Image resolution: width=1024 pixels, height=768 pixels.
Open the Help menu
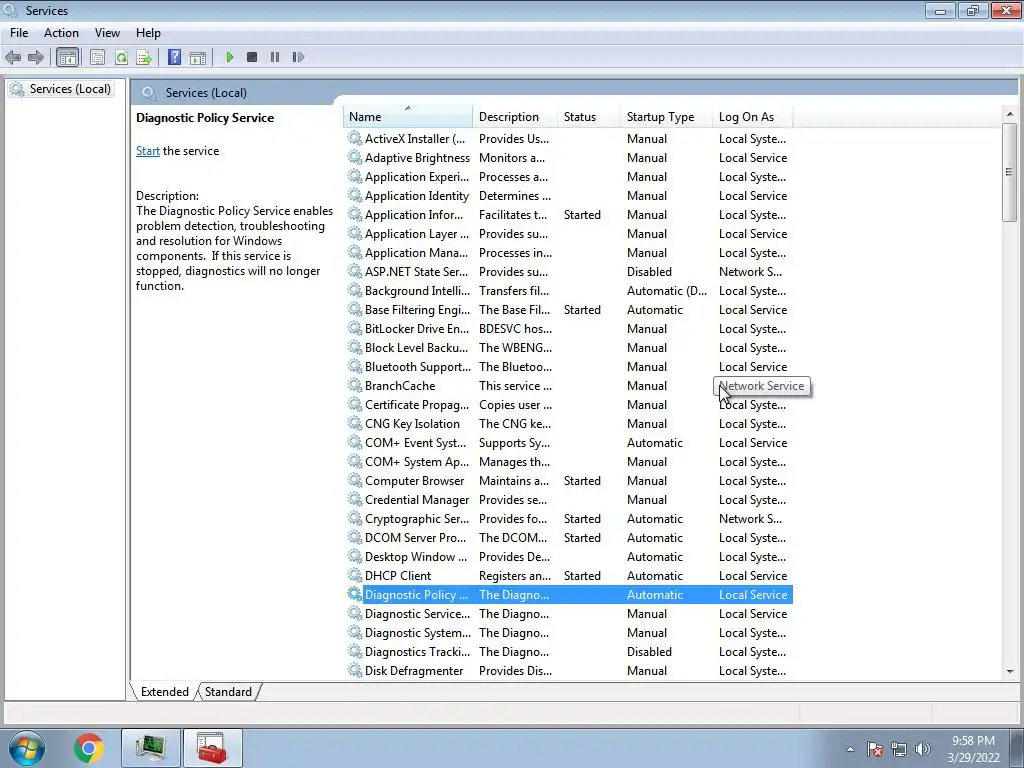point(148,33)
